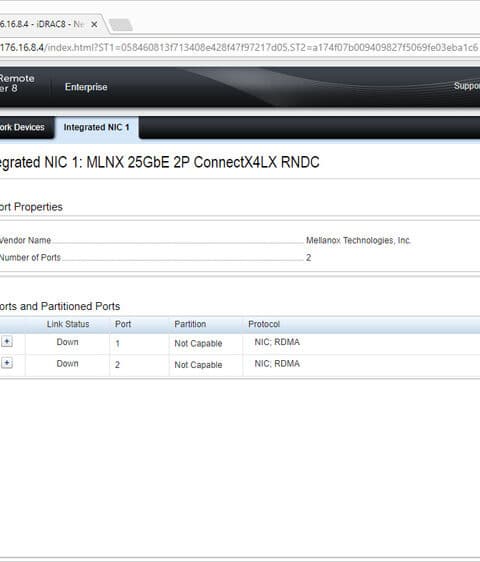The height and width of the screenshot is (562, 480).
Task: Click the Number of Ports label
Action: click(30, 257)
